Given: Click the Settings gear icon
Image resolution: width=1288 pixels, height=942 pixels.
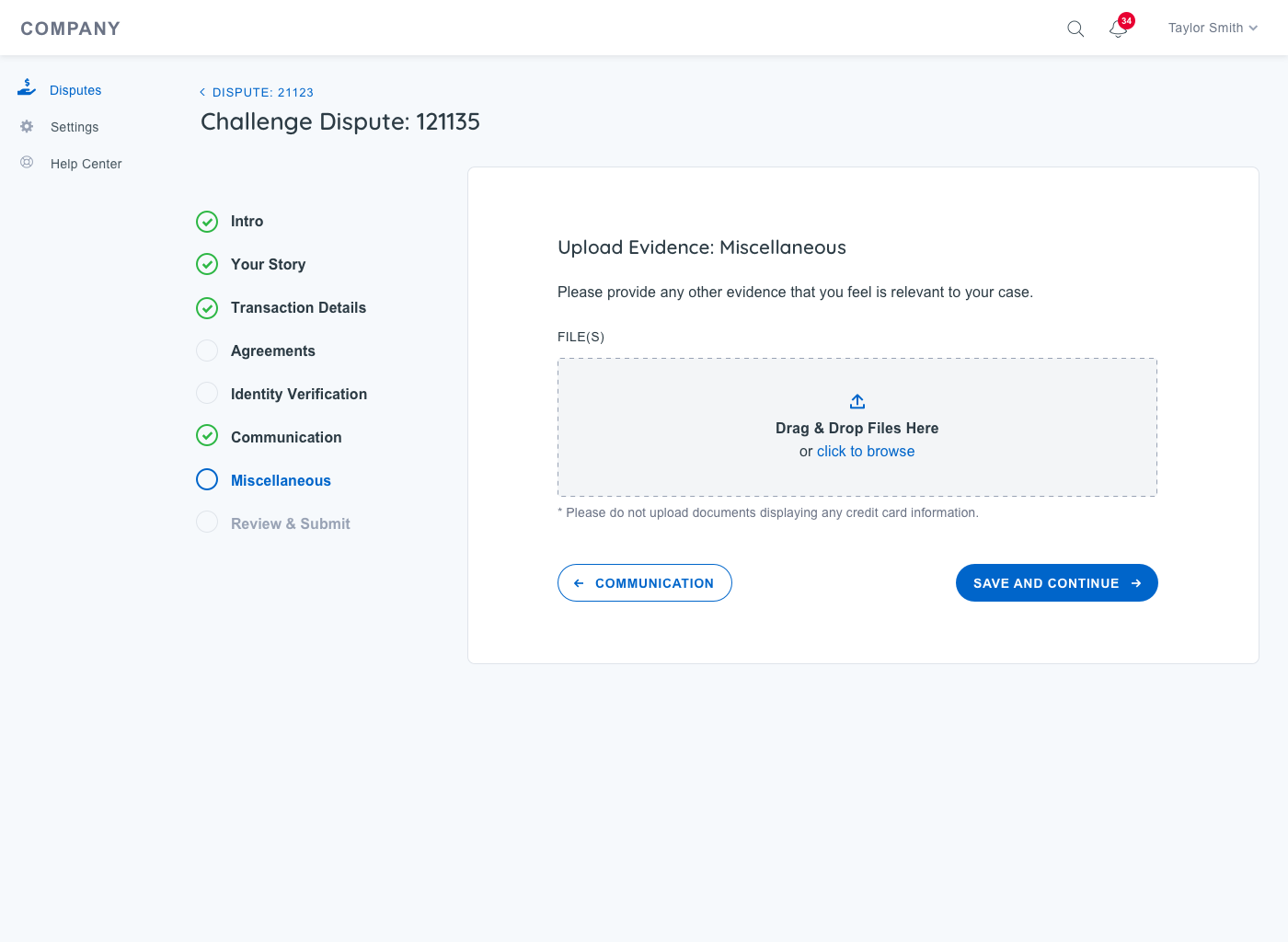Looking at the screenshot, I should pos(27,127).
